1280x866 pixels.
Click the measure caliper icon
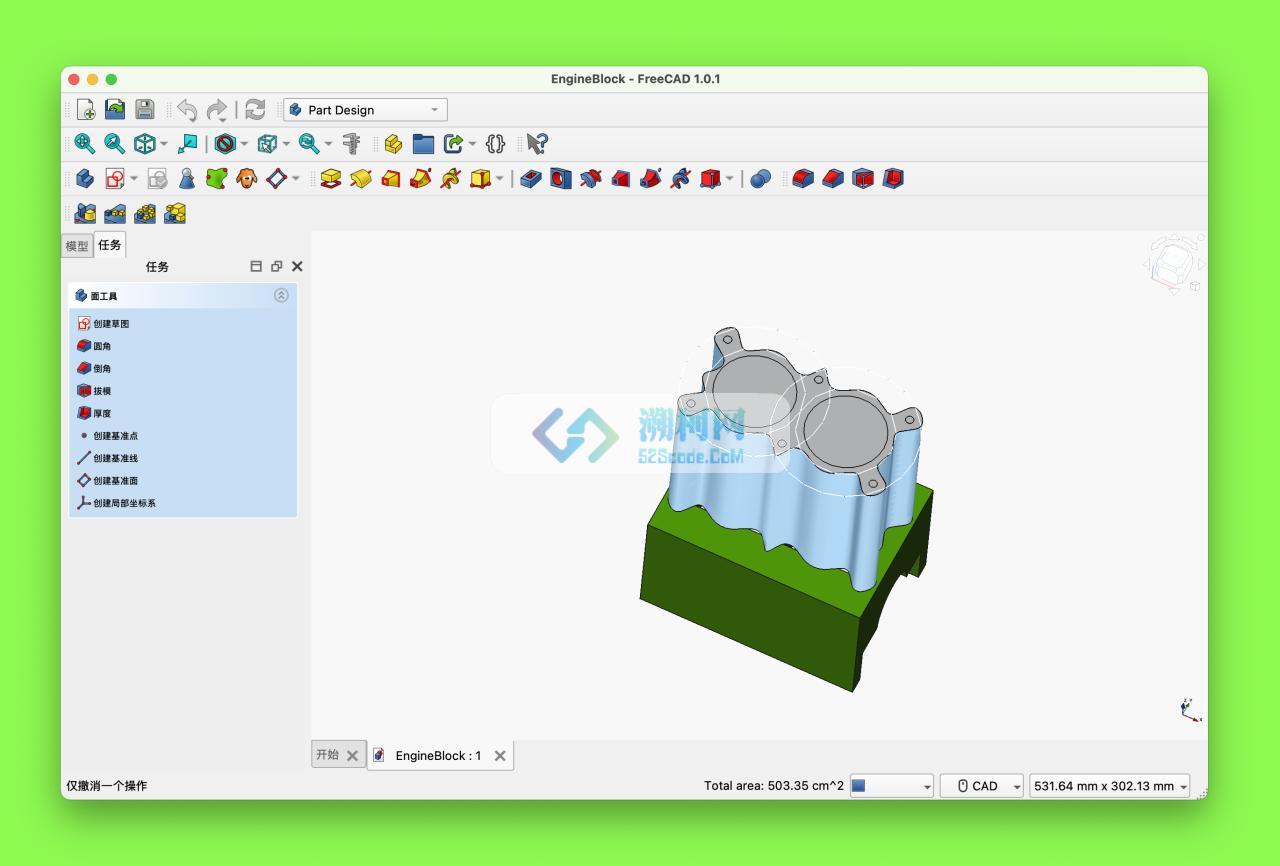(351, 144)
